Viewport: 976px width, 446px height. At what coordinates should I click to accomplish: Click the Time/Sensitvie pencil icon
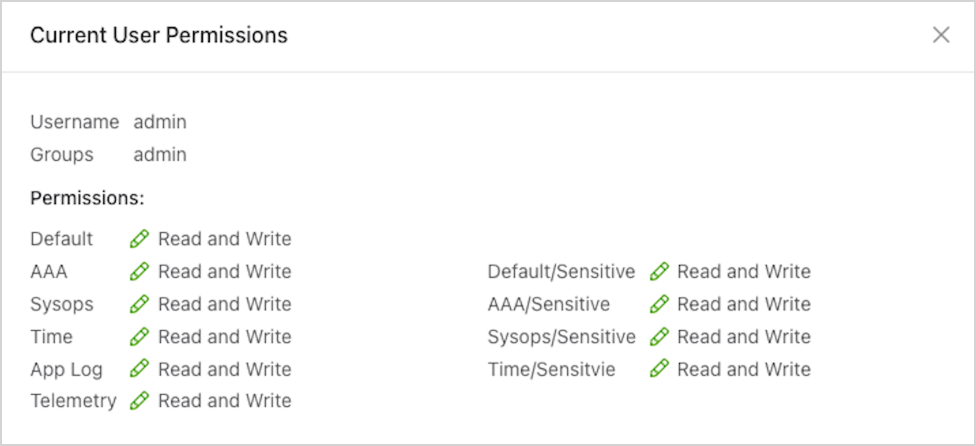pyautogui.click(x=659, y=369)
